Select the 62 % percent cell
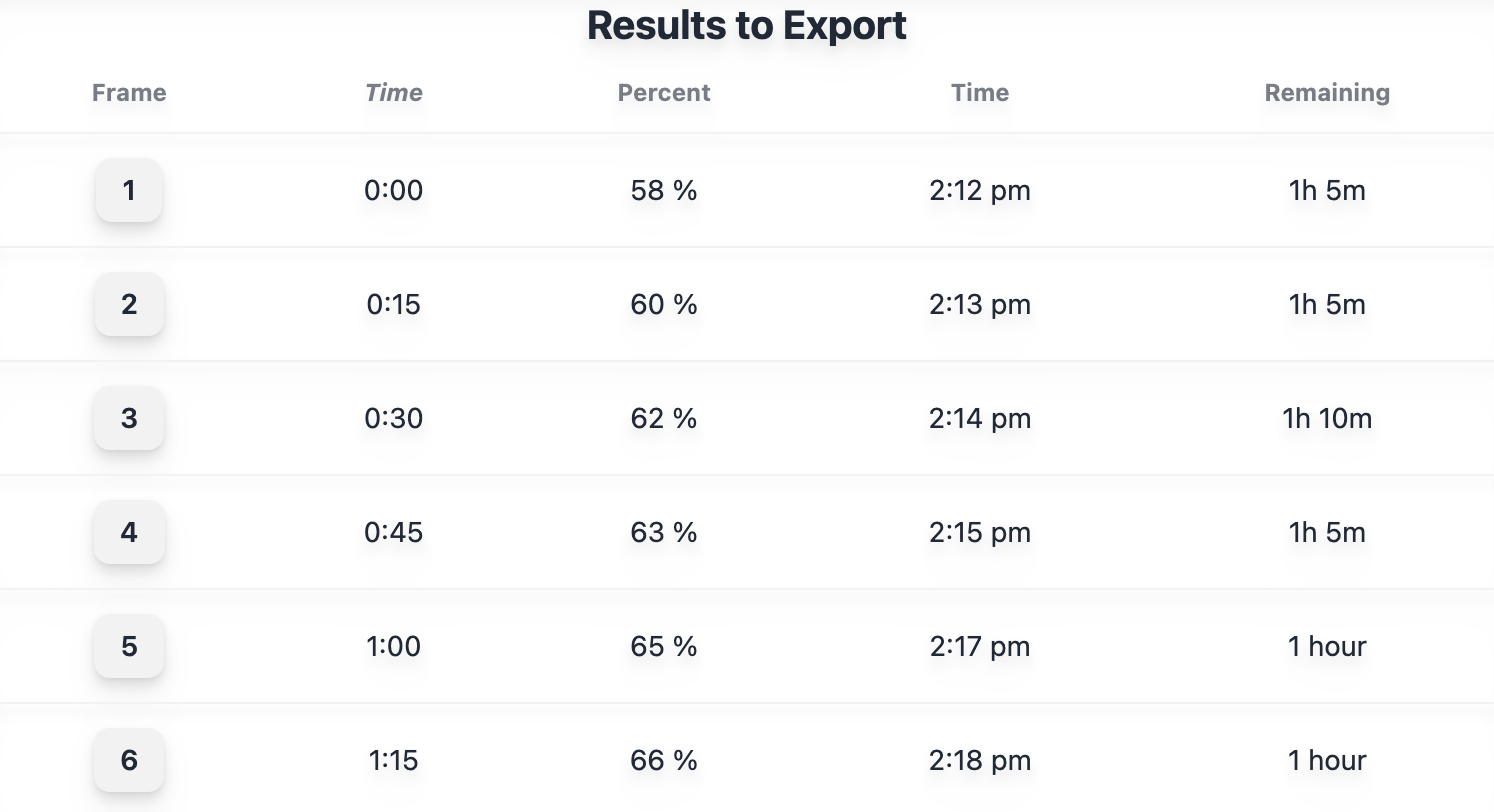1494x812 pixels. (664, 418)
